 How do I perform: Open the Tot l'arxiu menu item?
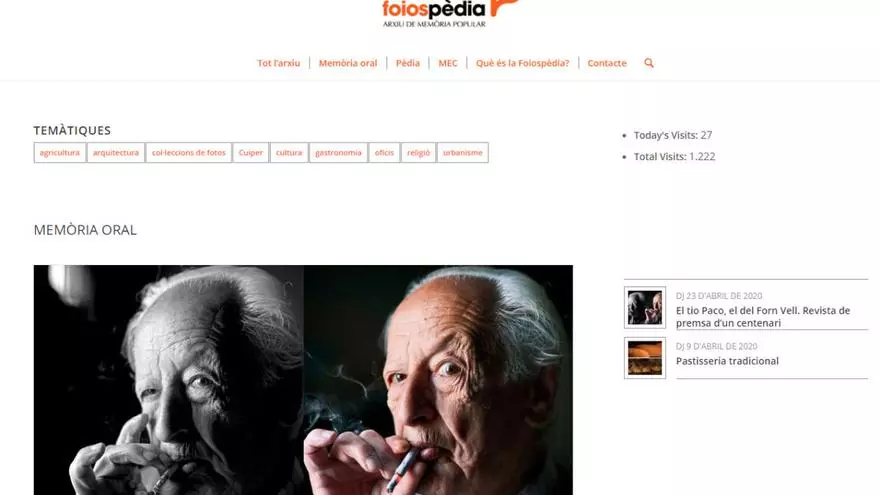tap(278, 63)
